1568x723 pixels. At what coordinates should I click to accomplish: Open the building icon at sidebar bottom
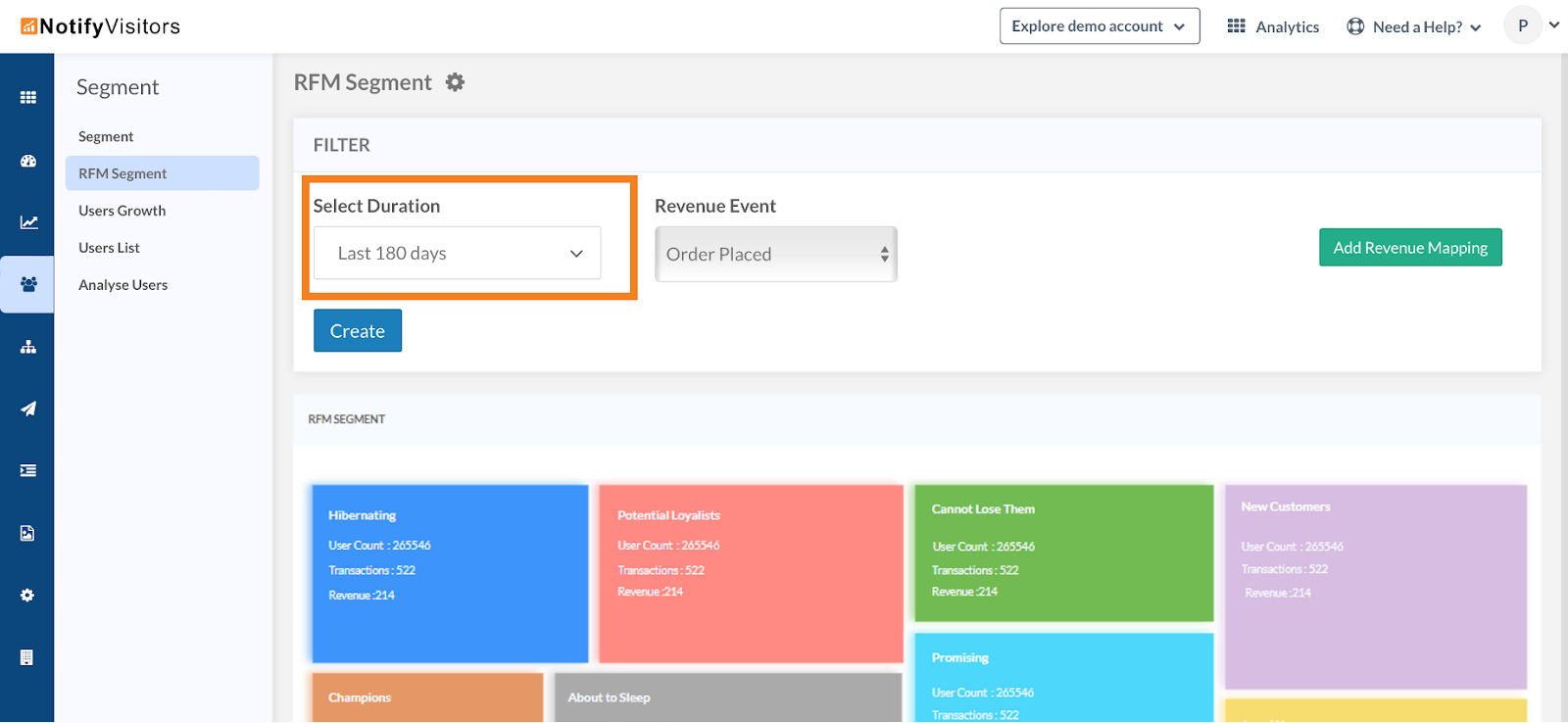(26, 657)
